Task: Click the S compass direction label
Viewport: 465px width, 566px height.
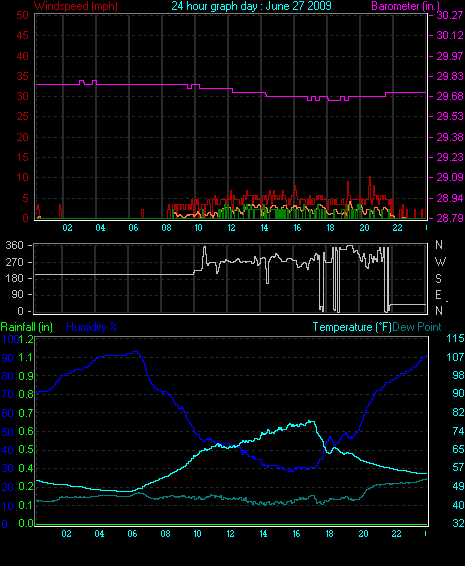Action: pos(438,278)
